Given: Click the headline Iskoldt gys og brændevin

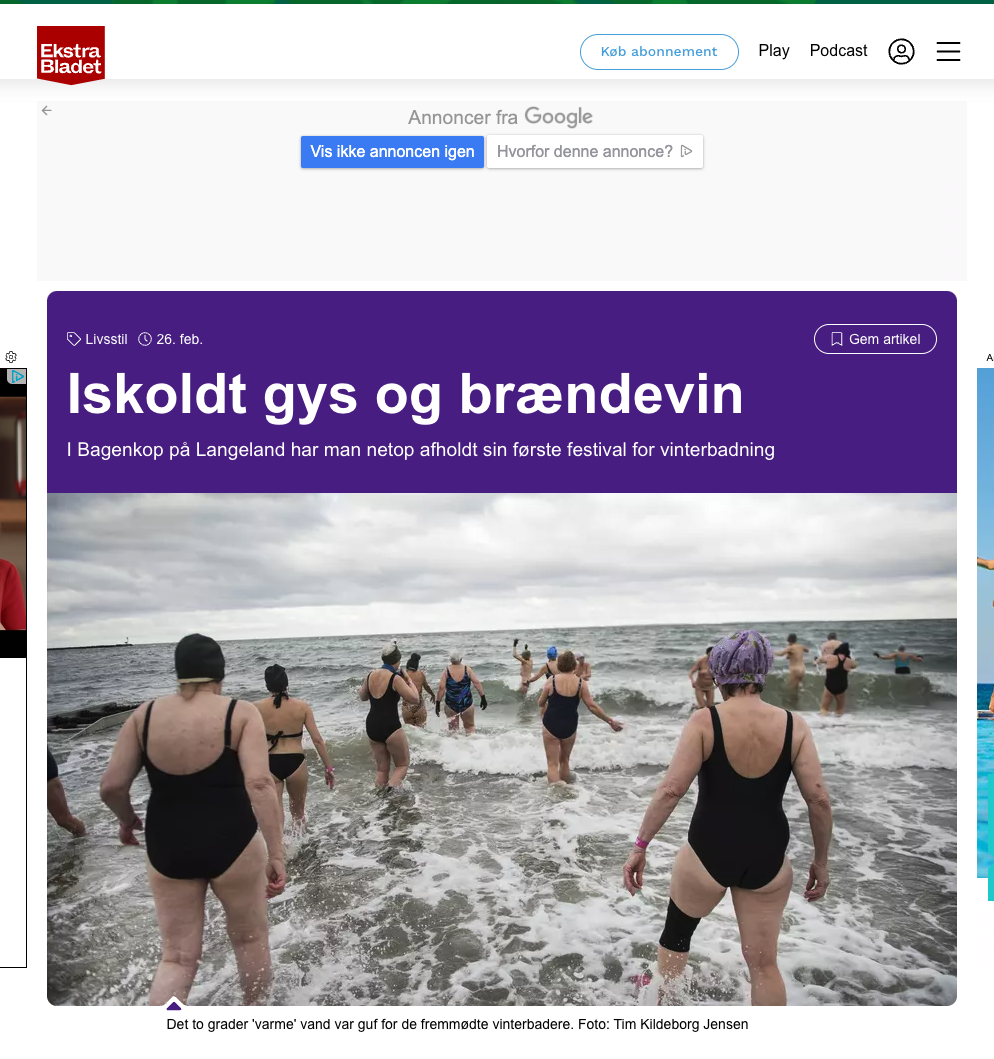Looking at the screenshot, I should pyautogui.click(x=405, y=395).
